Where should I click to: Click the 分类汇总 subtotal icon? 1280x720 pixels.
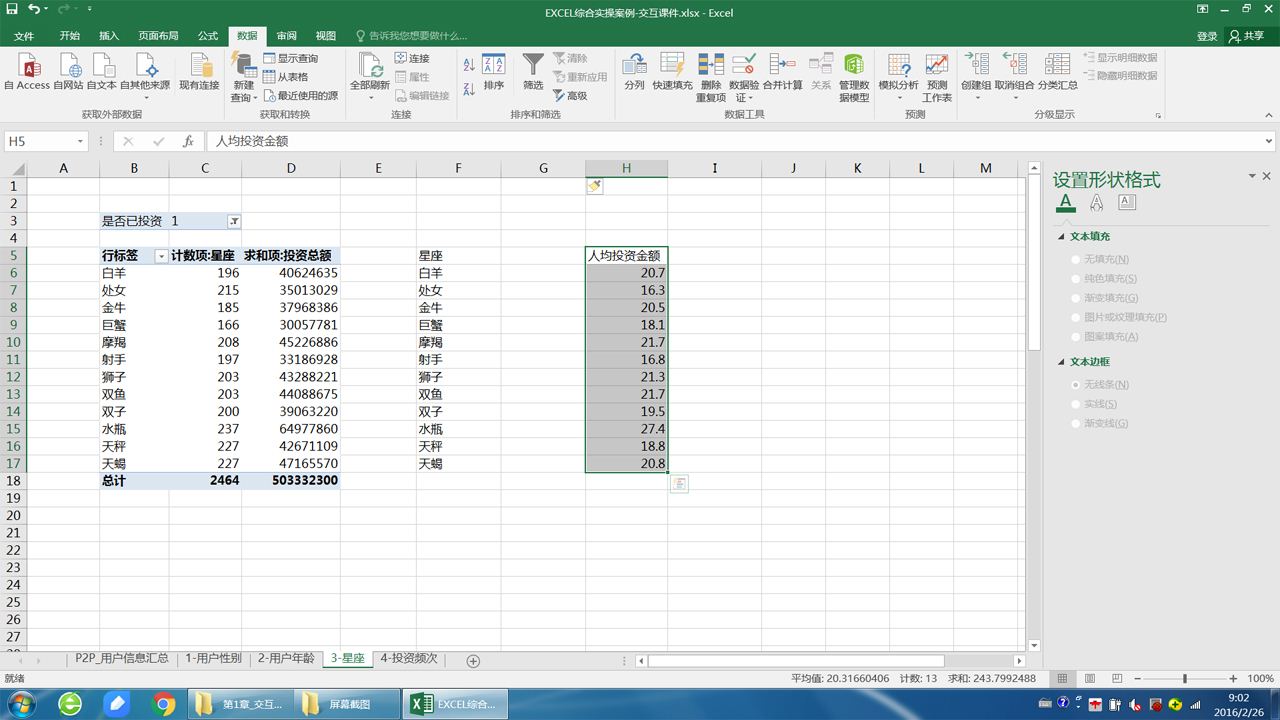1057,65
